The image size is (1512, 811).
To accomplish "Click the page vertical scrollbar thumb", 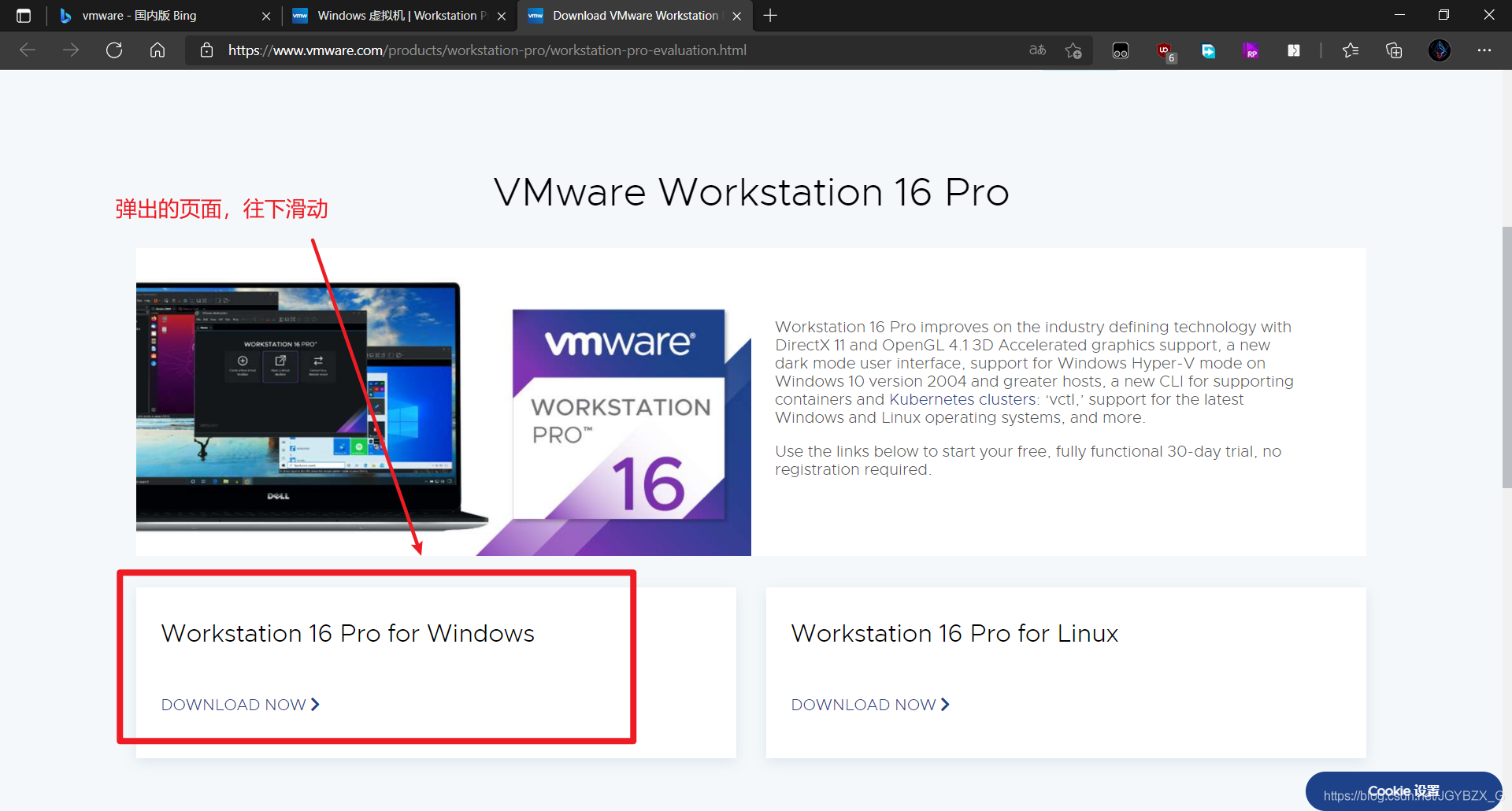I will pyautogui.click(x=1506, y=358).
